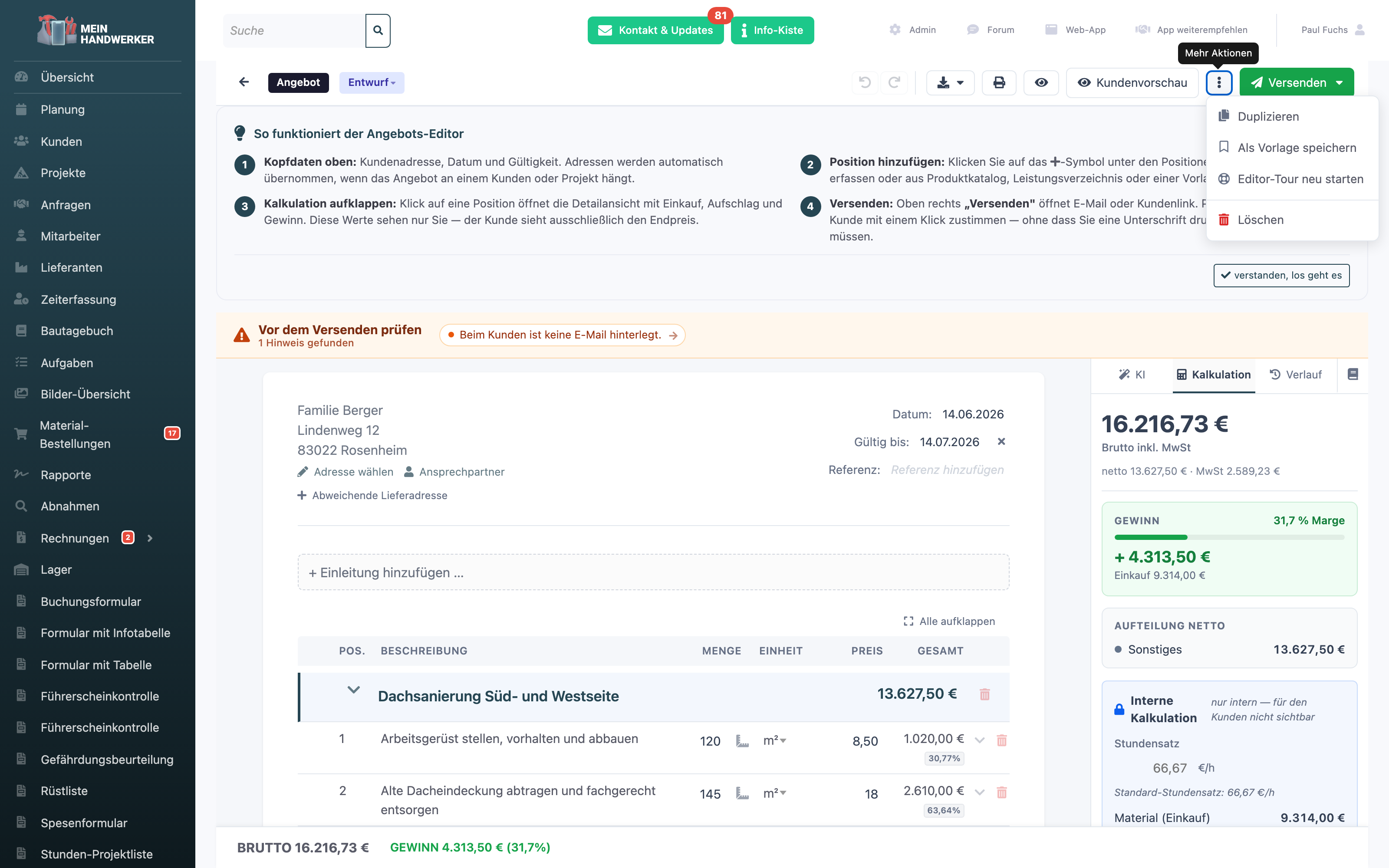Collapse the Dachsanierung Süd- und Westseite section
This screenshot has height=868, width=1389.
point(354,690)
